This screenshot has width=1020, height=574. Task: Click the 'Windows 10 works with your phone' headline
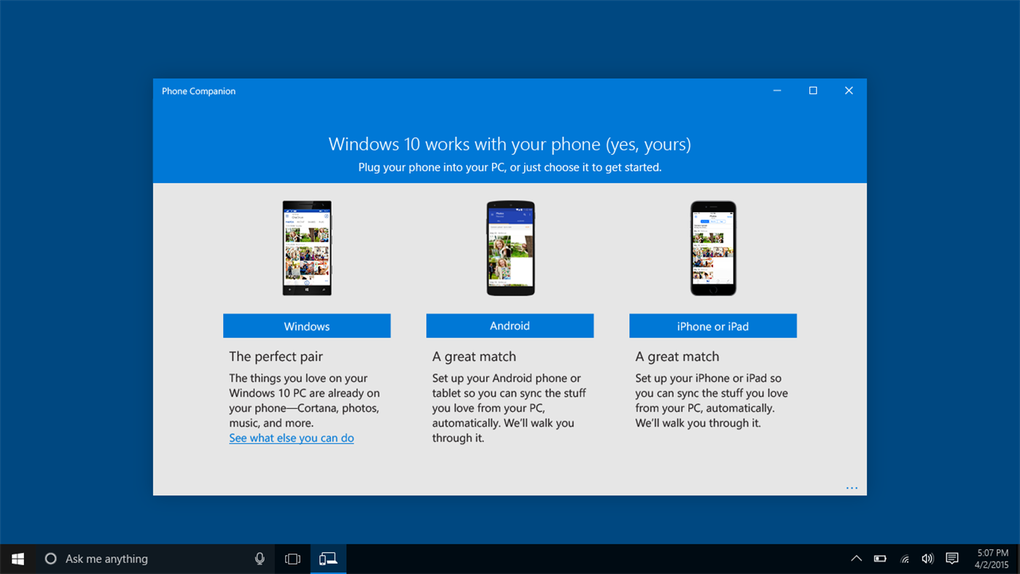(x=509, y=144)
